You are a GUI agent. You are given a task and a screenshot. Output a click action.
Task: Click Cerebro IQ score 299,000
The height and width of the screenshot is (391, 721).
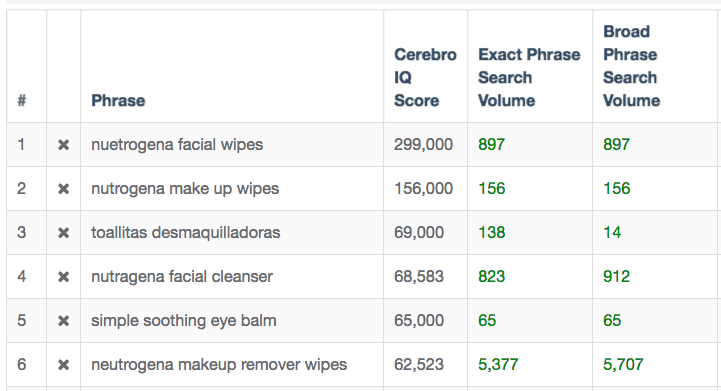click(x=423, y=144)
